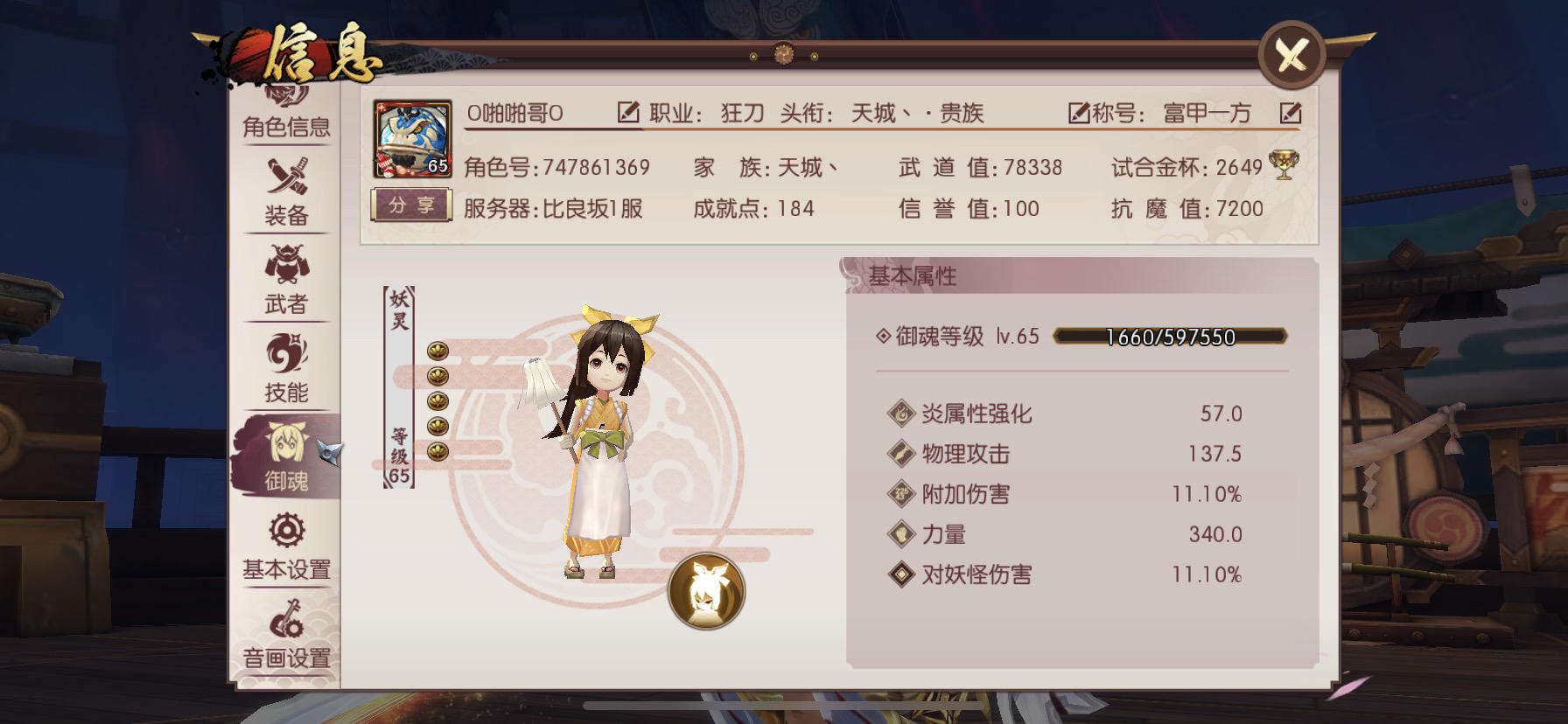Tap the round spirit transform icon

[706, 591]
